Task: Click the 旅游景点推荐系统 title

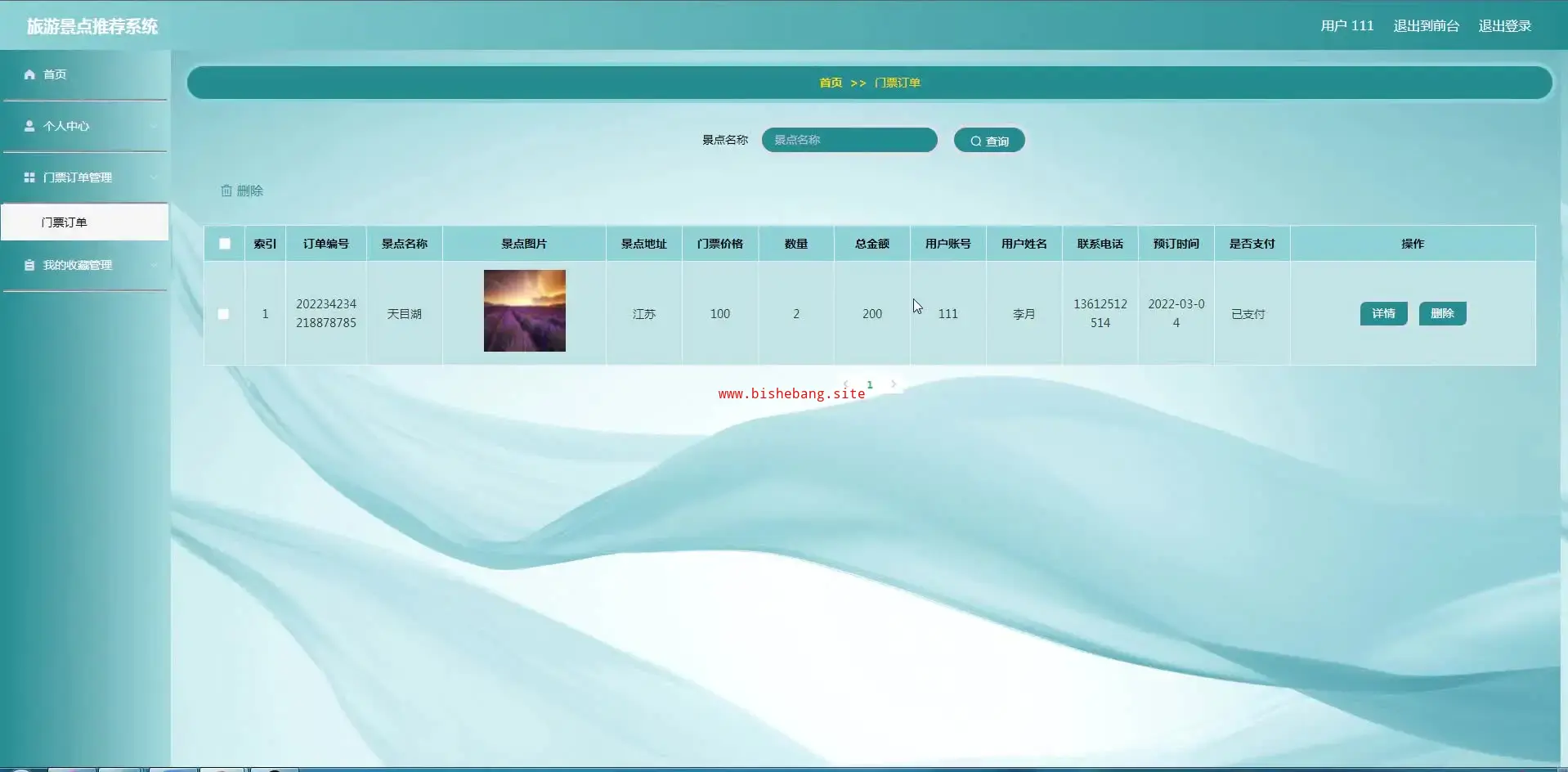Action: tap(92, 27)
